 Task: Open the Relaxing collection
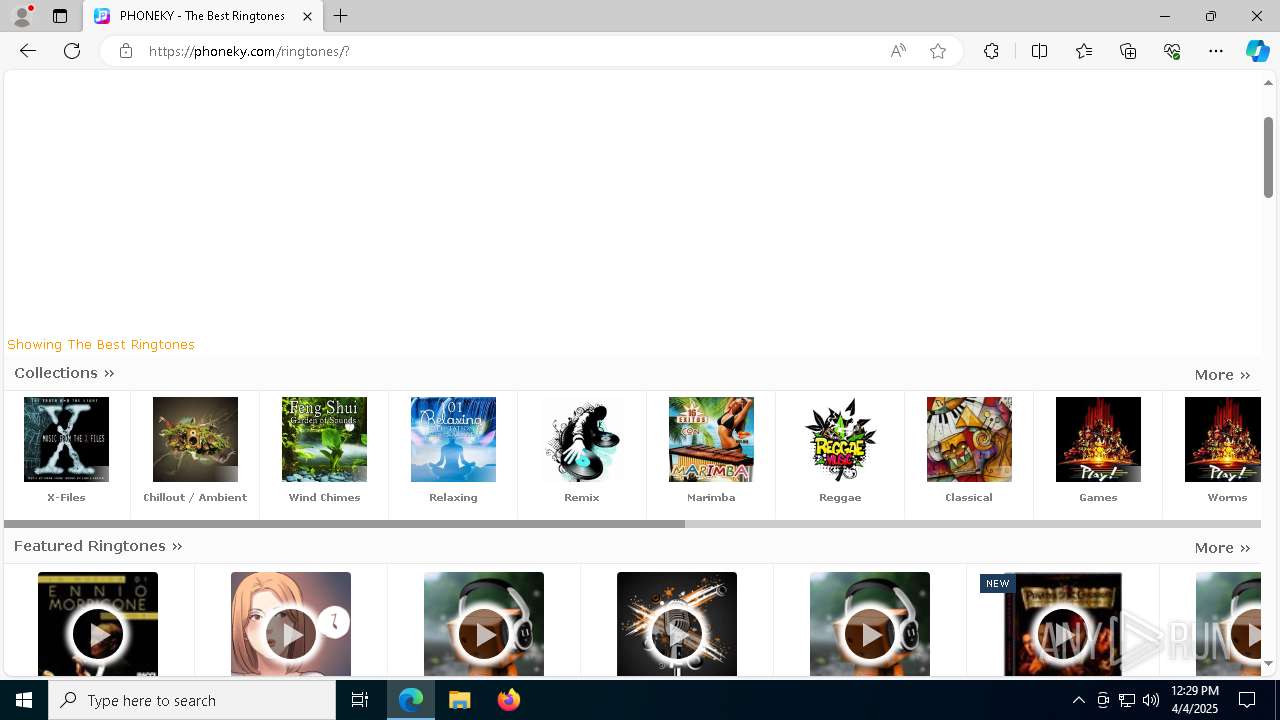coord(453,439)
